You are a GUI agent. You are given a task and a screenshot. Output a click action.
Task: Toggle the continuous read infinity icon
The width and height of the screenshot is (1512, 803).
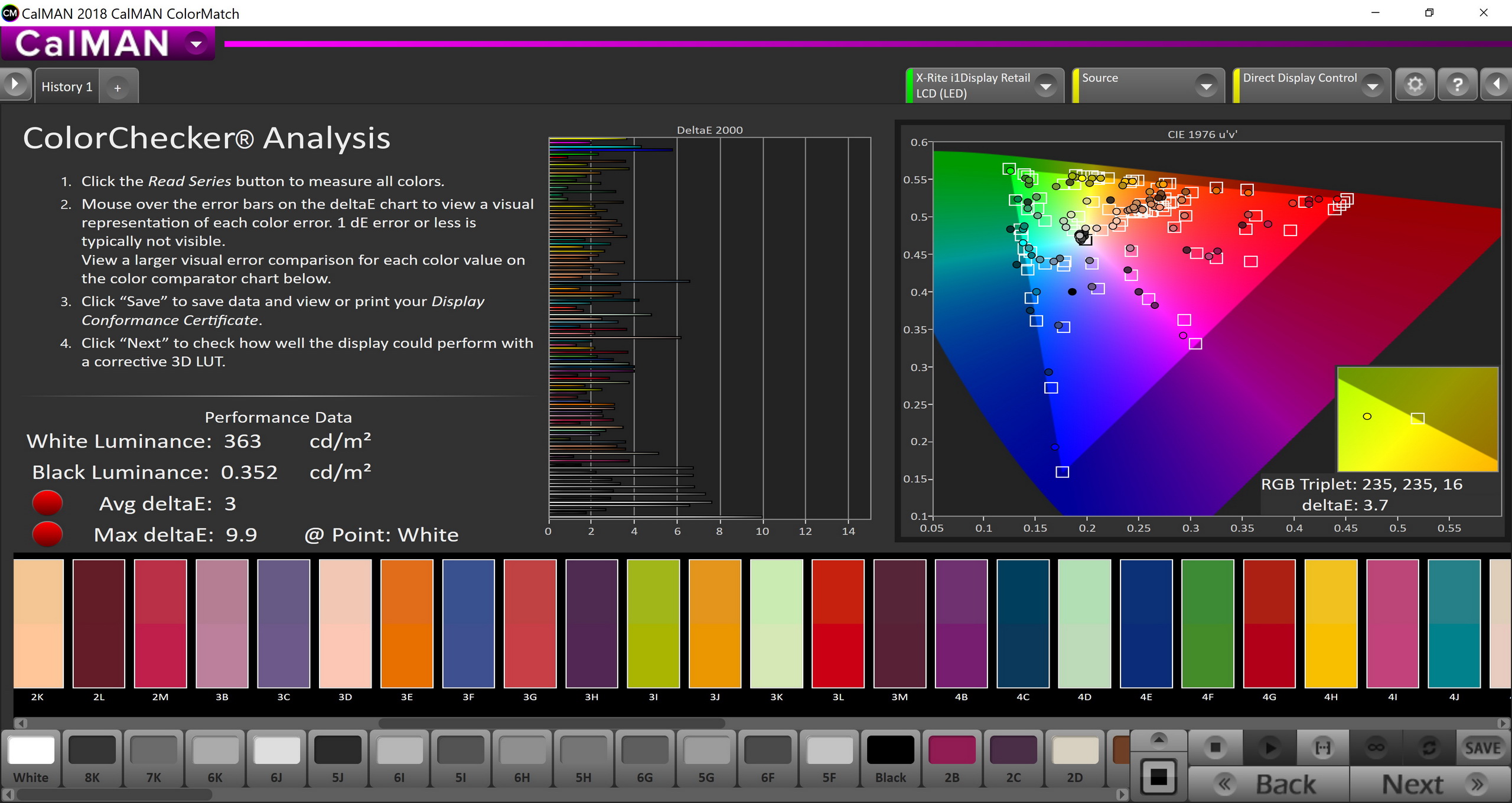[x=1376, y=747]
